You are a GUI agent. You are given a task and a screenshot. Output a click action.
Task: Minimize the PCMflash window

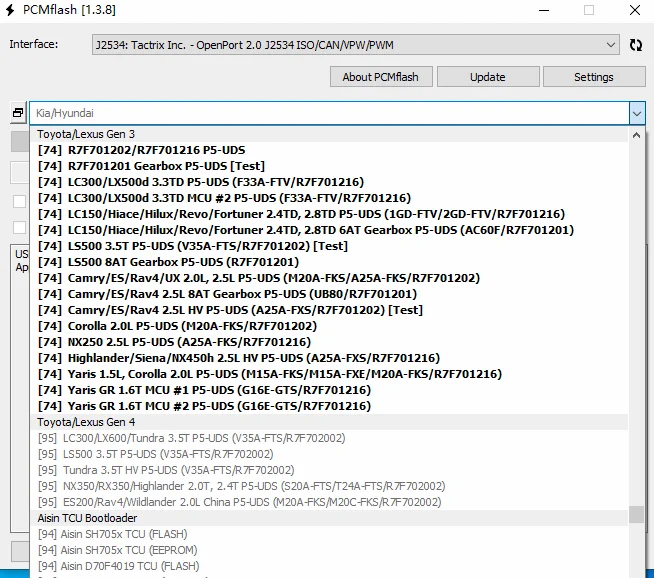544,10
